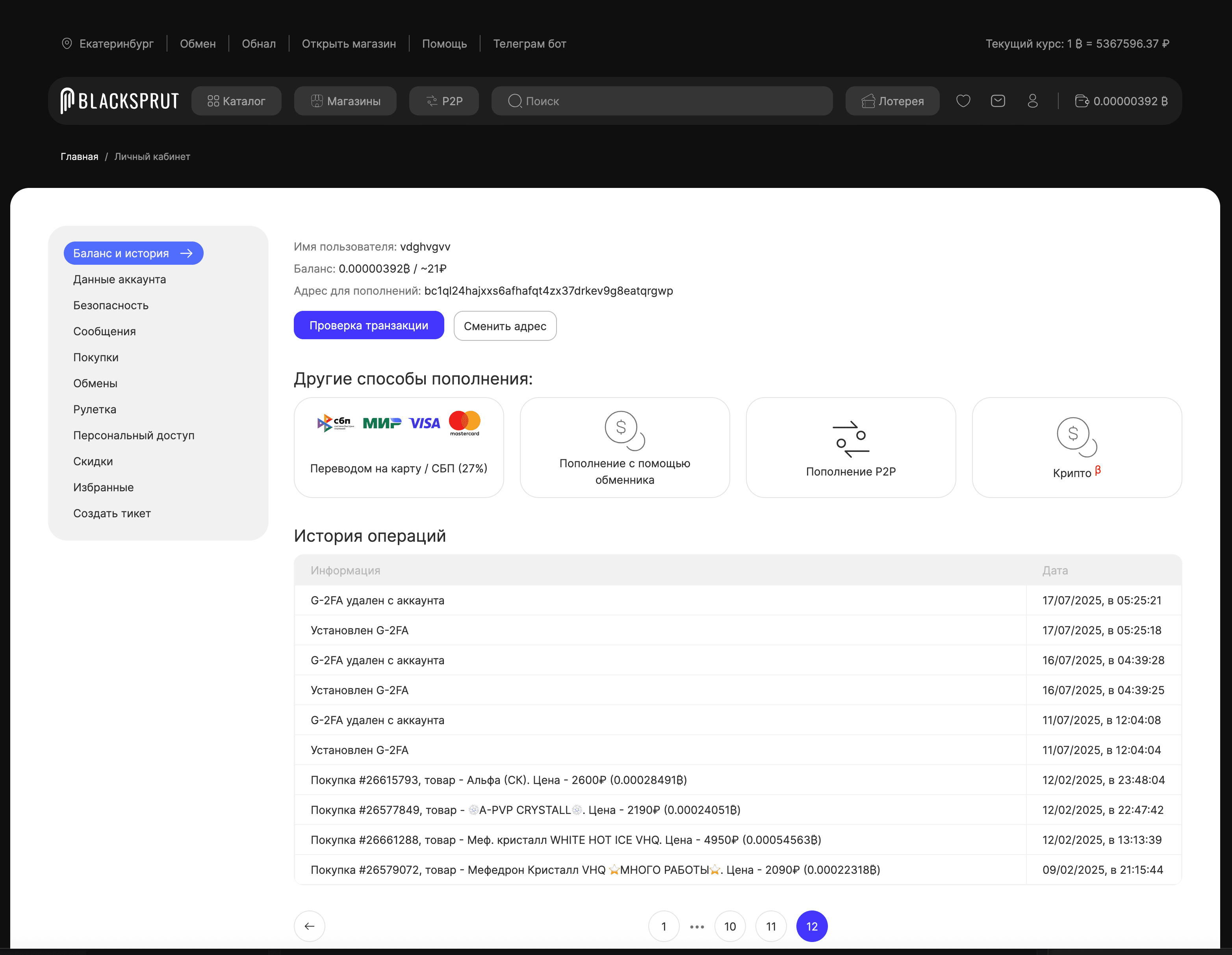Click the user profile icon
This screenshot has width=1232, height=955.
[x=1032, y=101]
